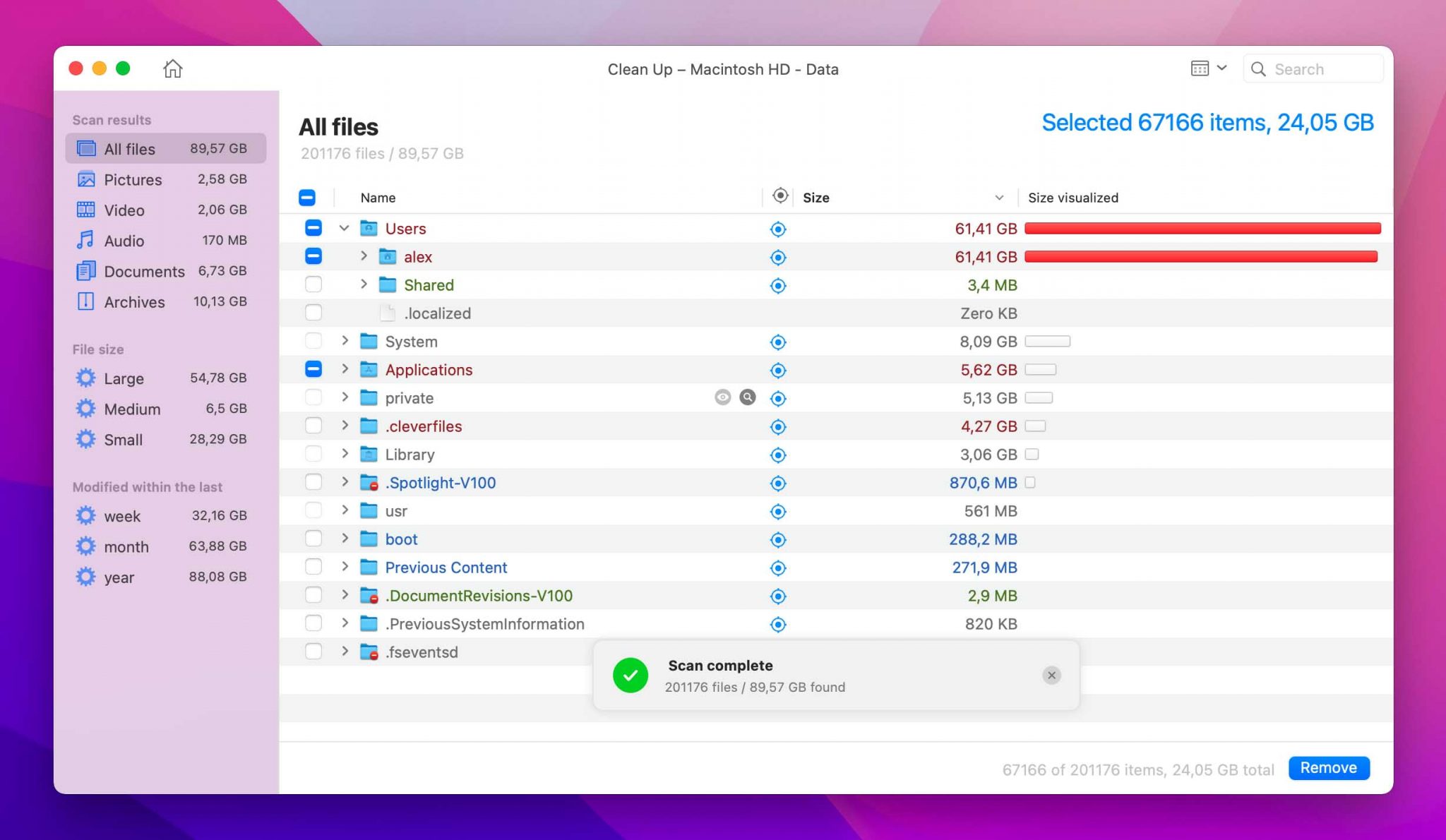Click target icon for private row
This screenshot has width=1446, height=840.
point(777,398)
